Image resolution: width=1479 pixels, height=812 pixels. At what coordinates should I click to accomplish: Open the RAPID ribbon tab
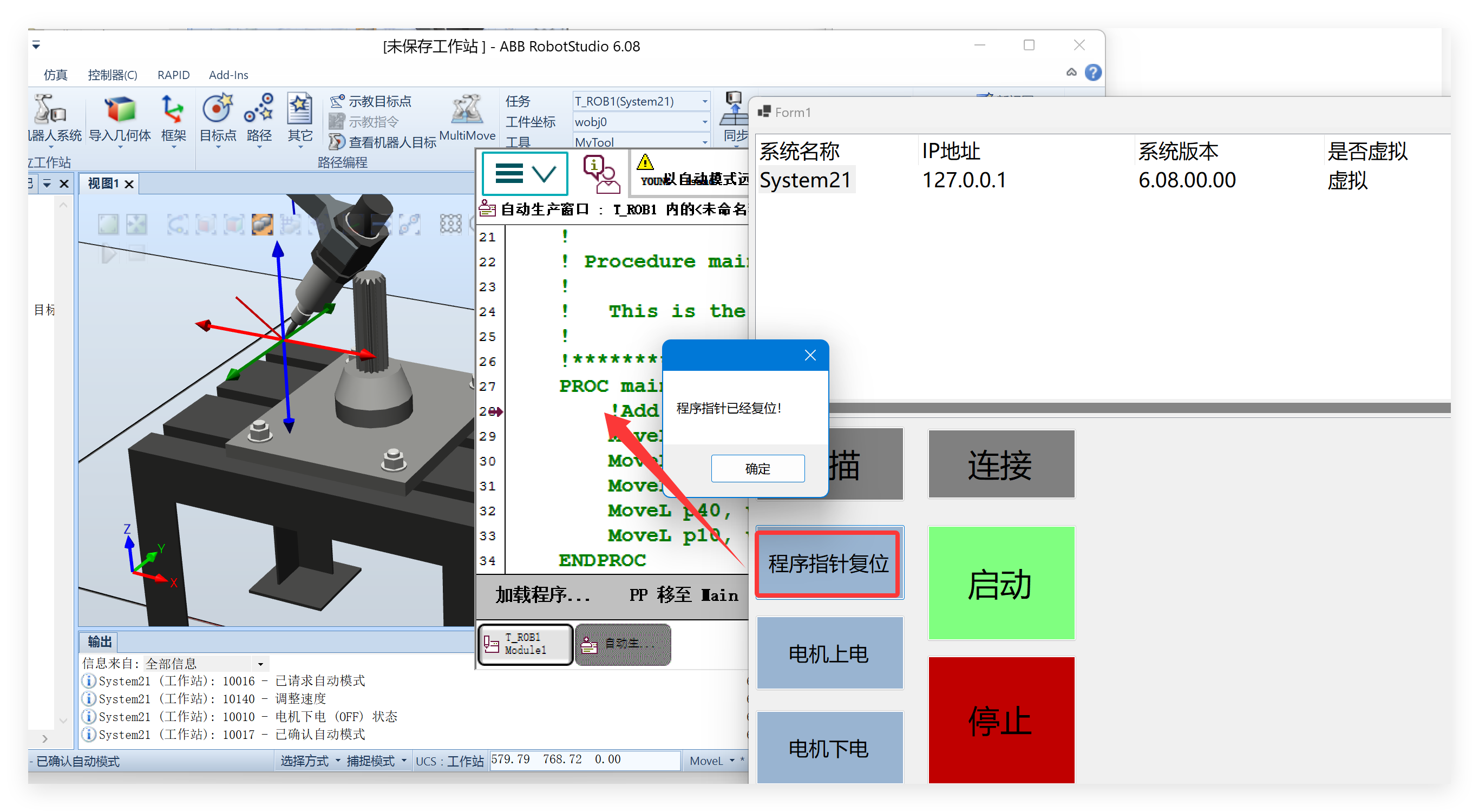click(173, 75)
